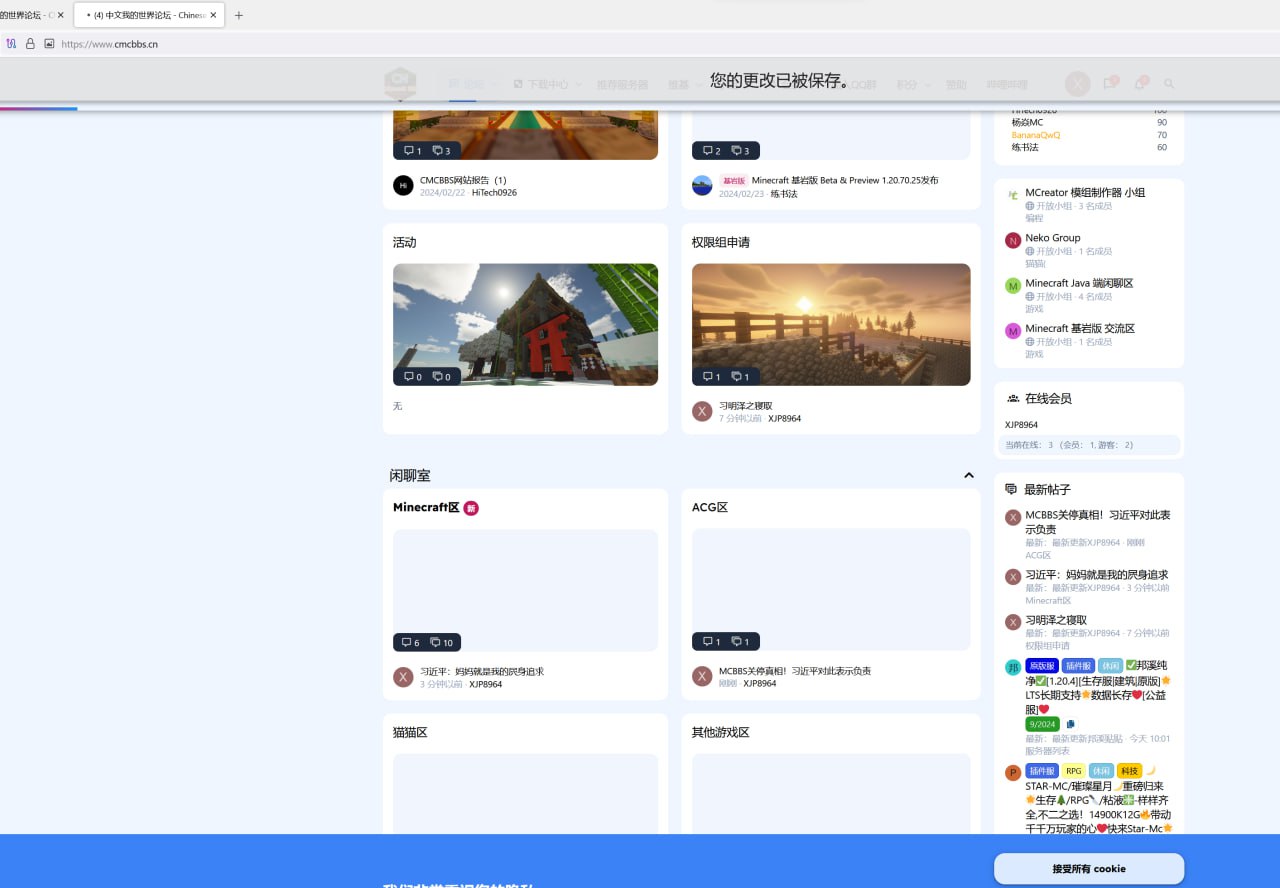Open the Neko Group group
Screen dimensions: 1280x888
(x=1053, y=238)
